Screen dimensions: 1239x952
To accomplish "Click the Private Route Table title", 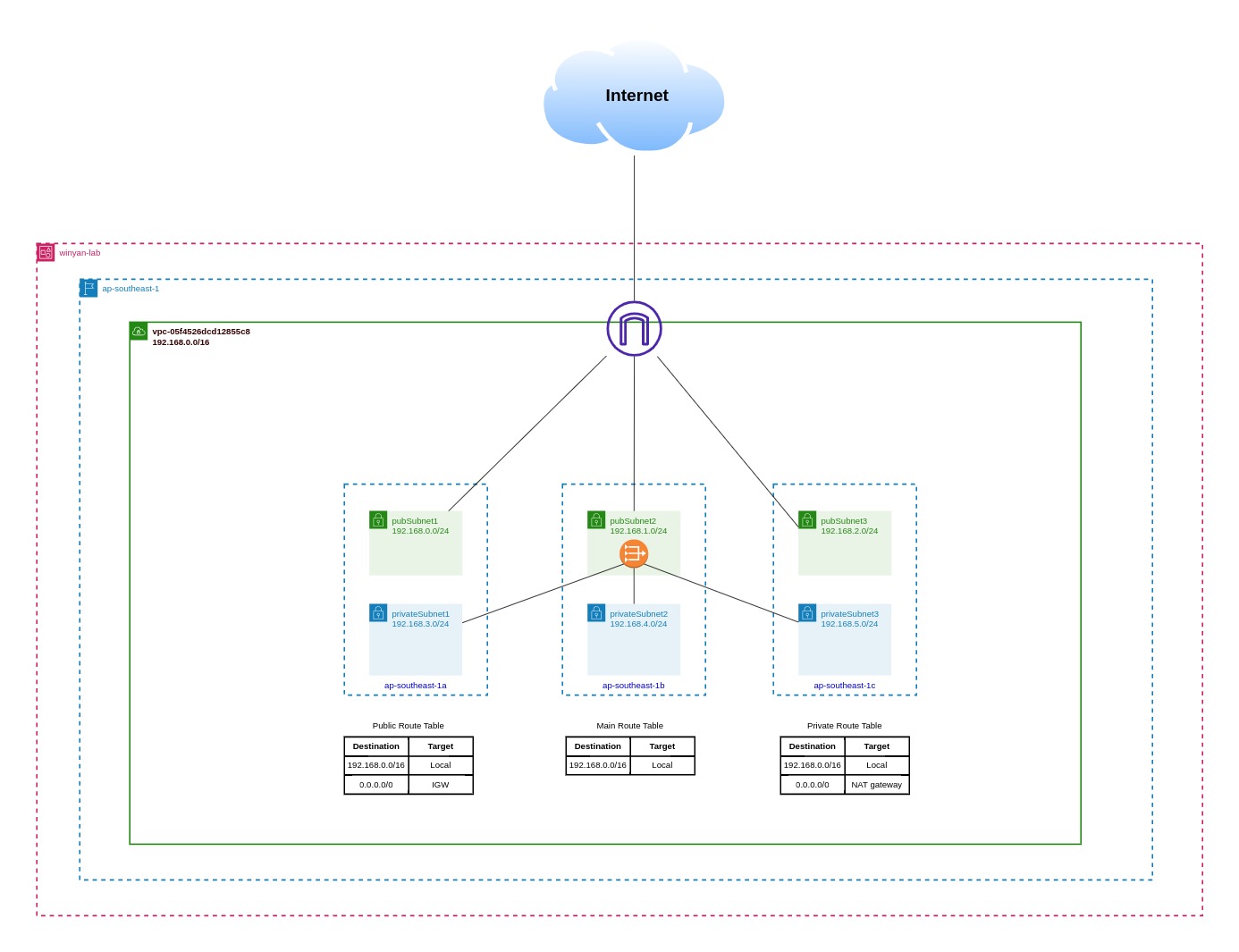I will [845, 726].
